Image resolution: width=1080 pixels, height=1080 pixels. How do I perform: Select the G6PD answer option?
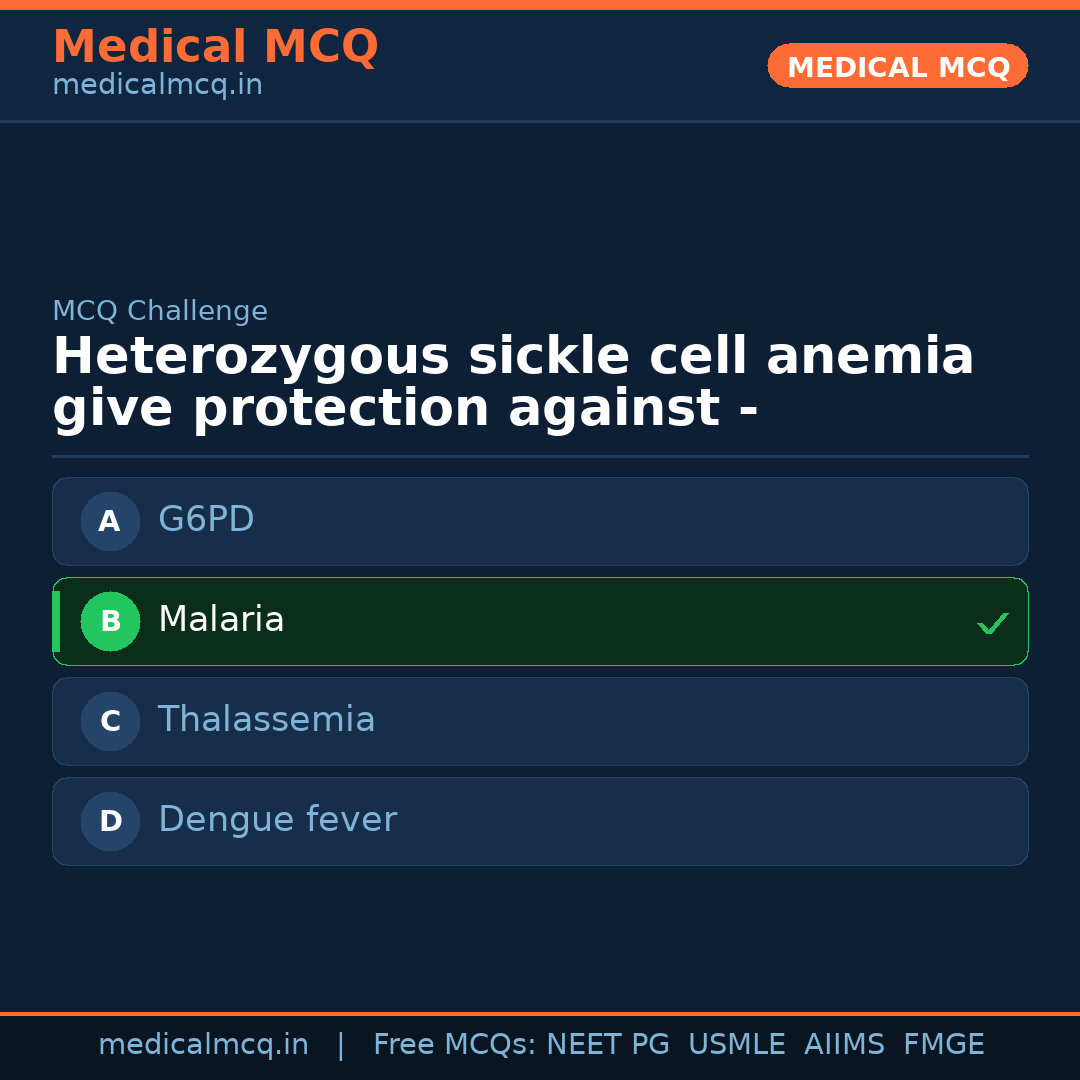[540, 521]
